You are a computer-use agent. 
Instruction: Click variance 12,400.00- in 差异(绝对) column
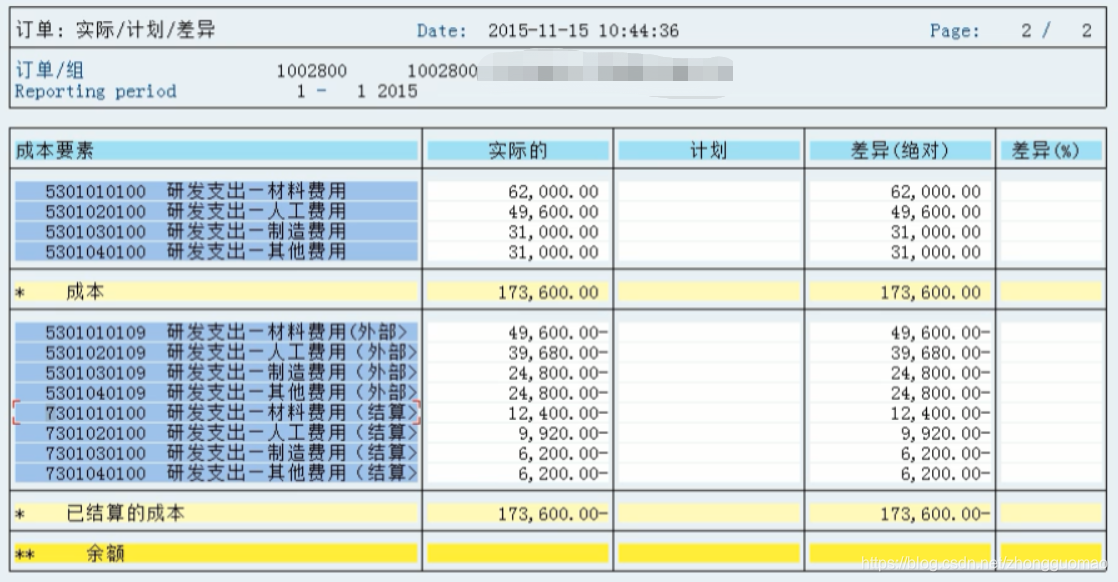pos(940,412)
